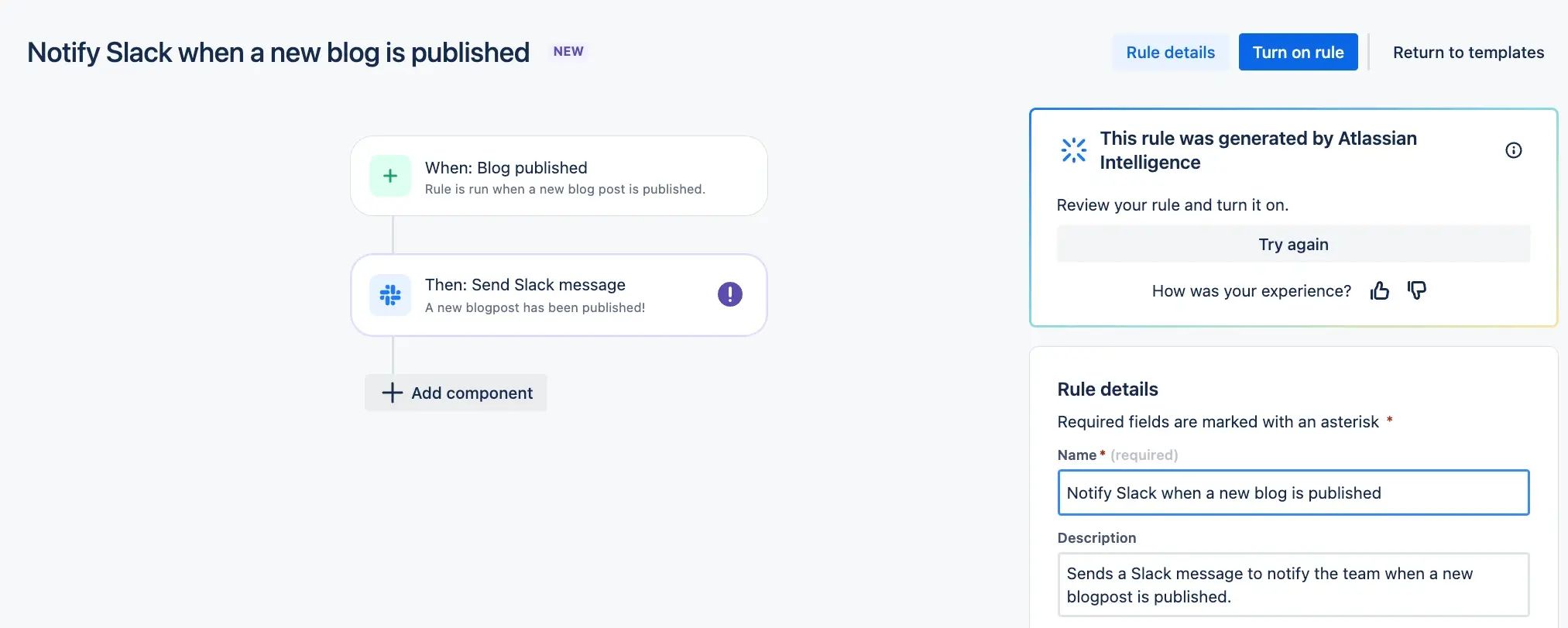1568x628 pixels.
Task: Click the Turn on rule button
Action: coord(1298,52)
